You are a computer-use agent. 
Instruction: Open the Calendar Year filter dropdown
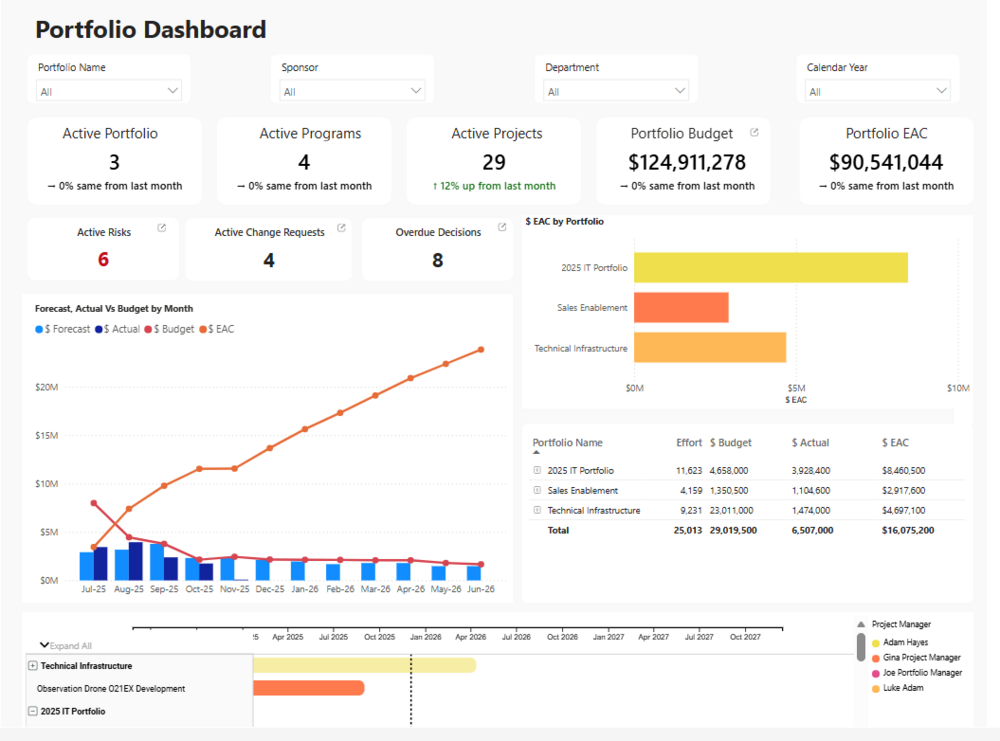[x=877, y=91]
